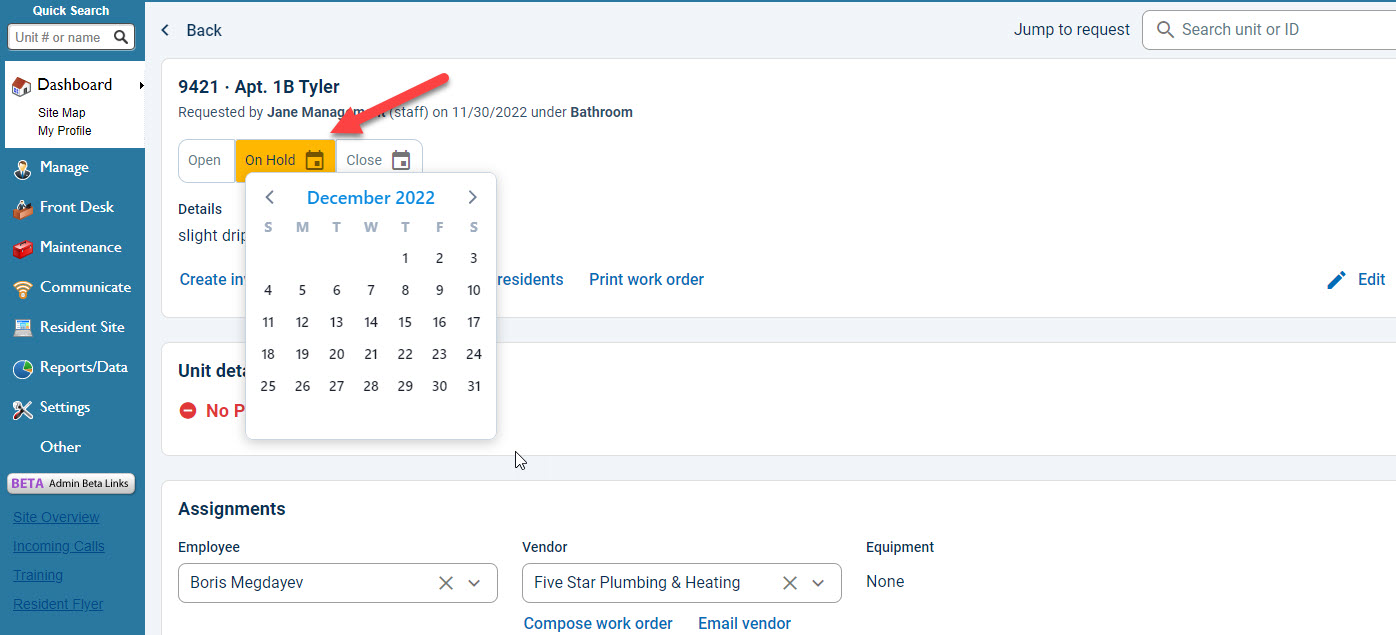
Task: Select December 17 in the calendar
Action: pyautogui.click(x=474, y=322)
